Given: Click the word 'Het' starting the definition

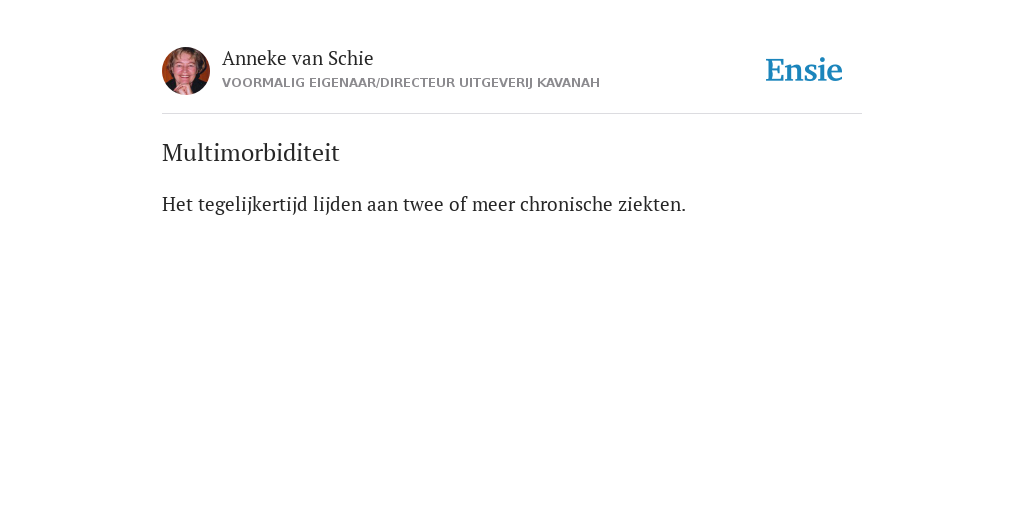Looking at the screenshot, I should 177,204.
